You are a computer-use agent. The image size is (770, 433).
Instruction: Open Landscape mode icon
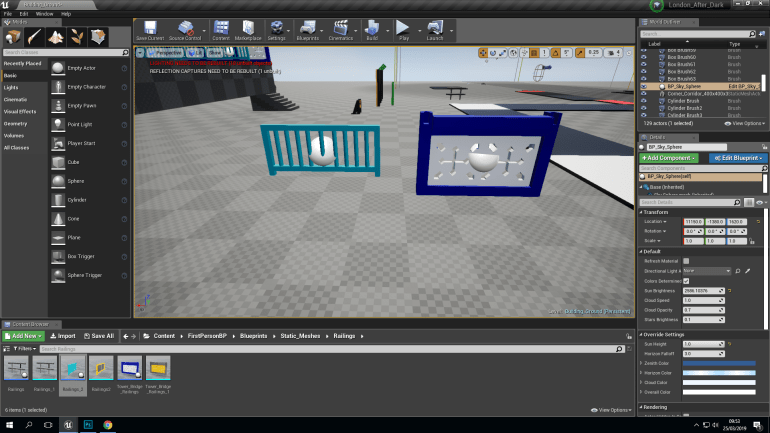(x=55, y=37)
